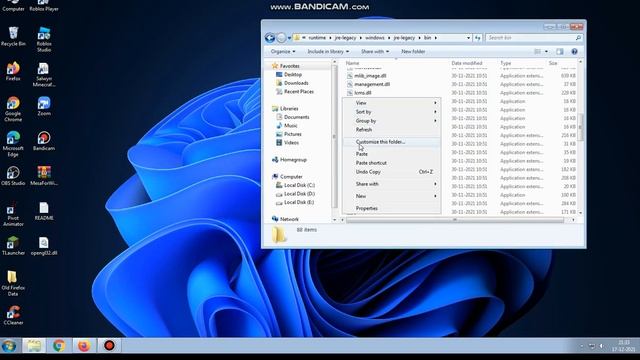Select Undo Copy from context menu
The image size is (640, 360).
tap(391, 172)
